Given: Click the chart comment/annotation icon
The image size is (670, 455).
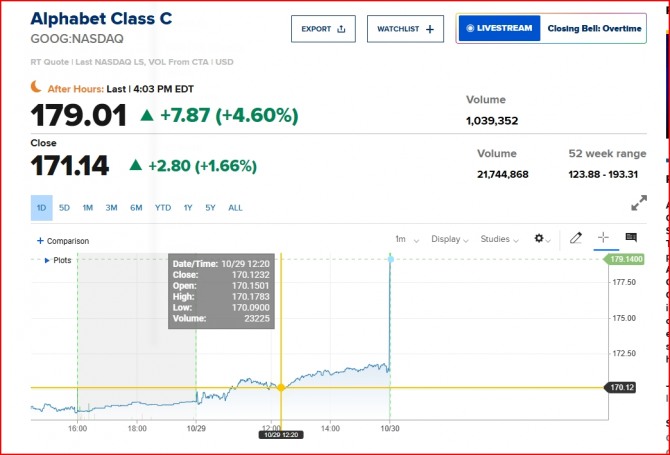Looking at the screenshot, I should point(631,238).
